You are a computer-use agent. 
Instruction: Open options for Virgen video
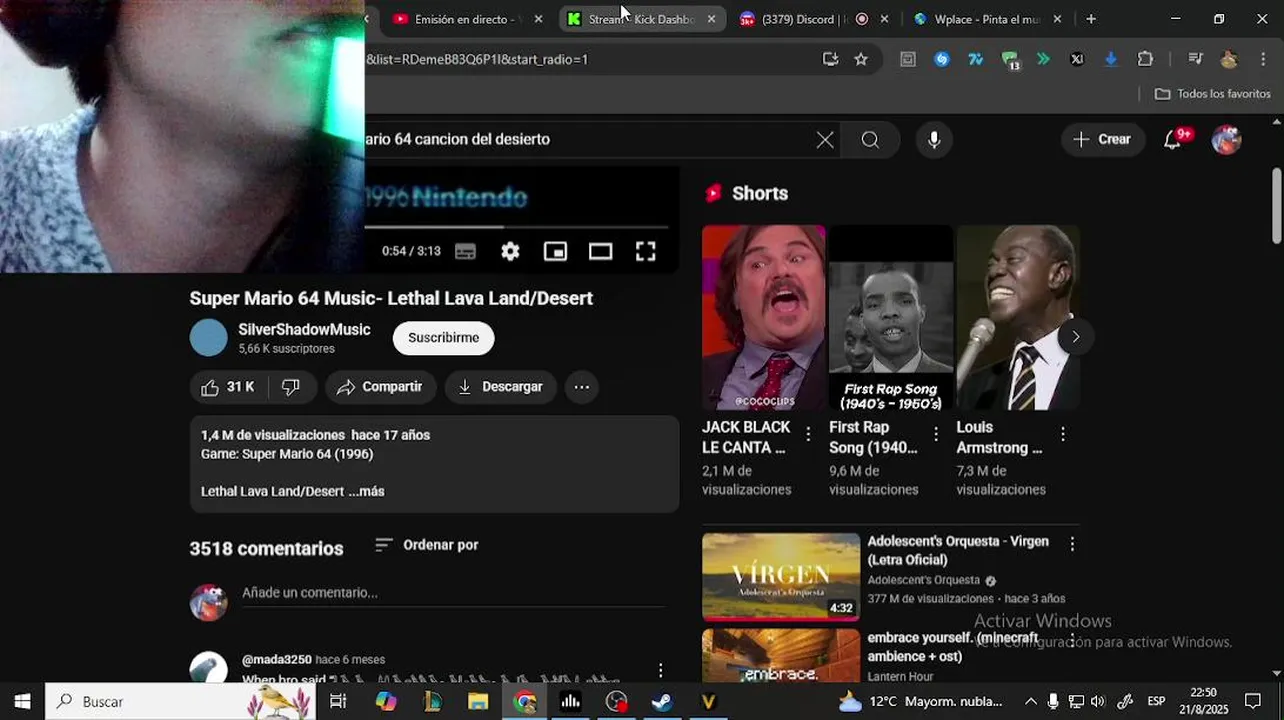pyautogui.click(x=1072, y=544)
